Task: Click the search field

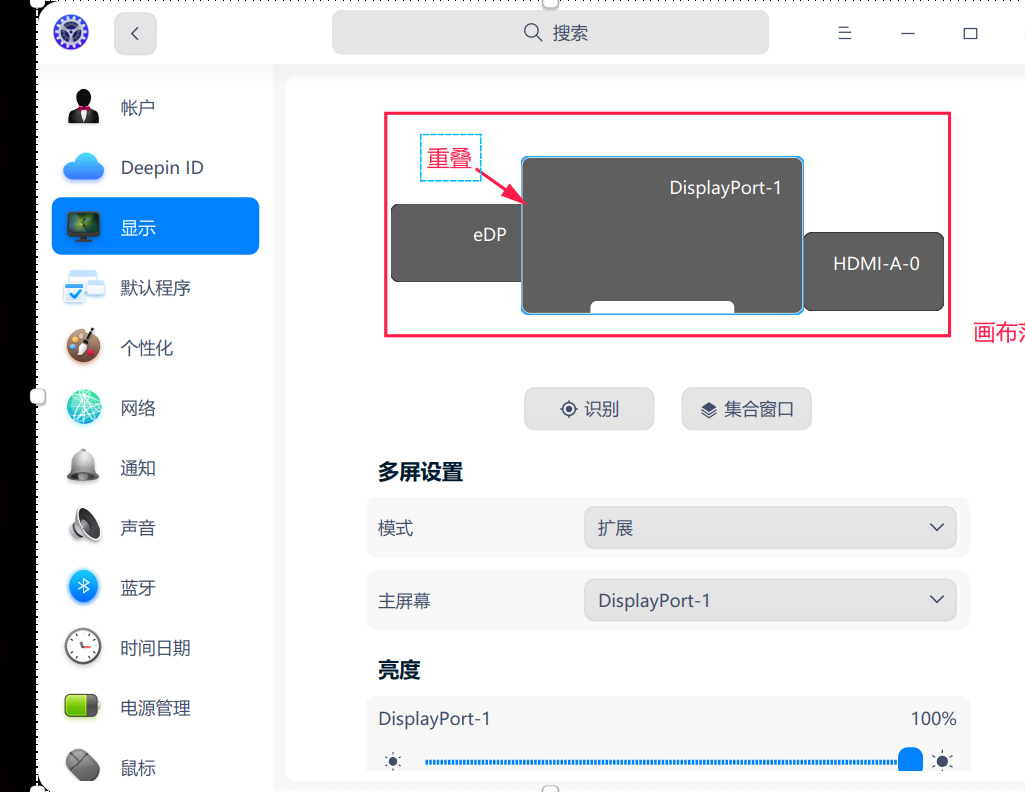Action: [x=550, y=33]
